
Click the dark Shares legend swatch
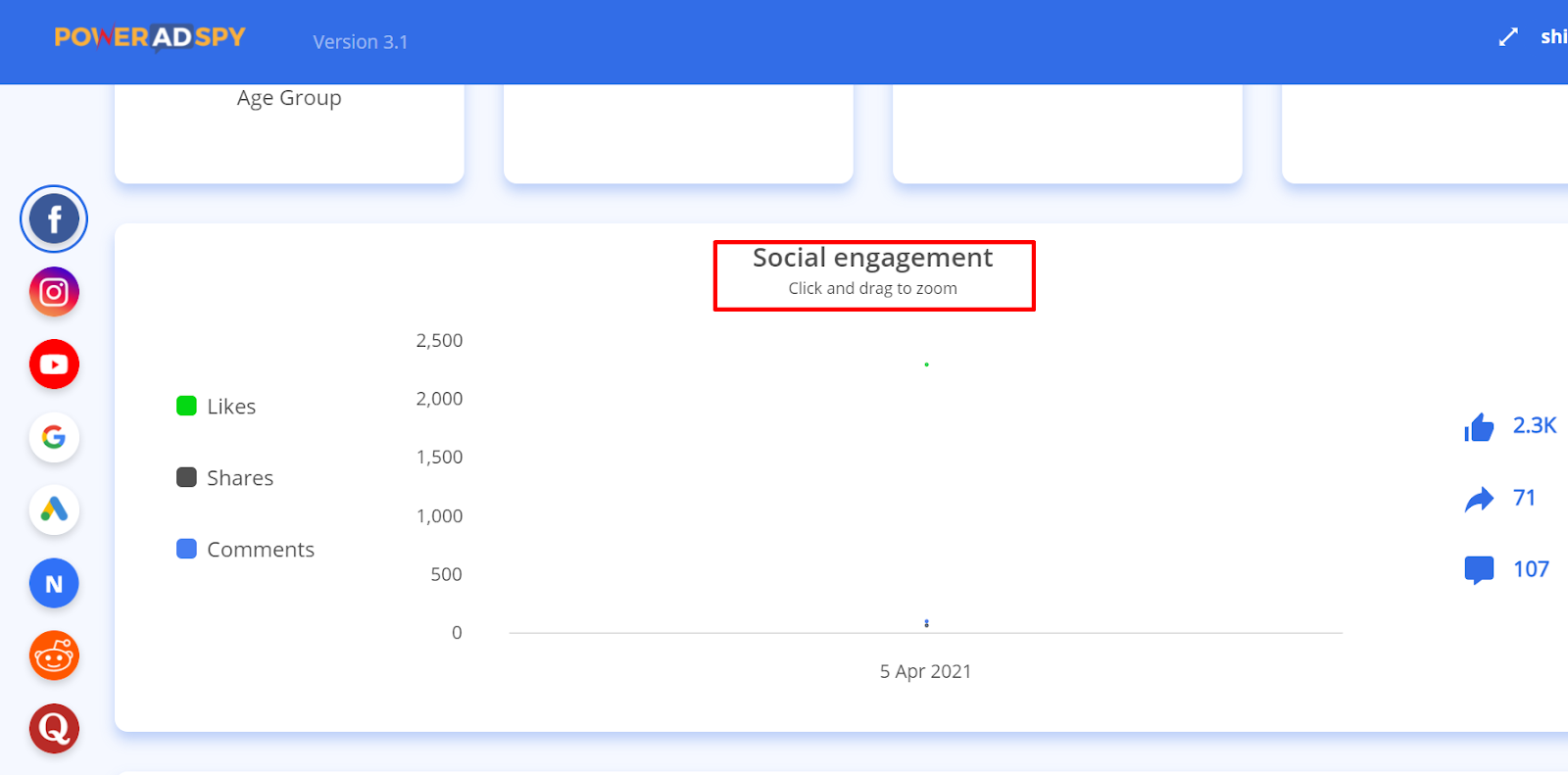[186, 477]
